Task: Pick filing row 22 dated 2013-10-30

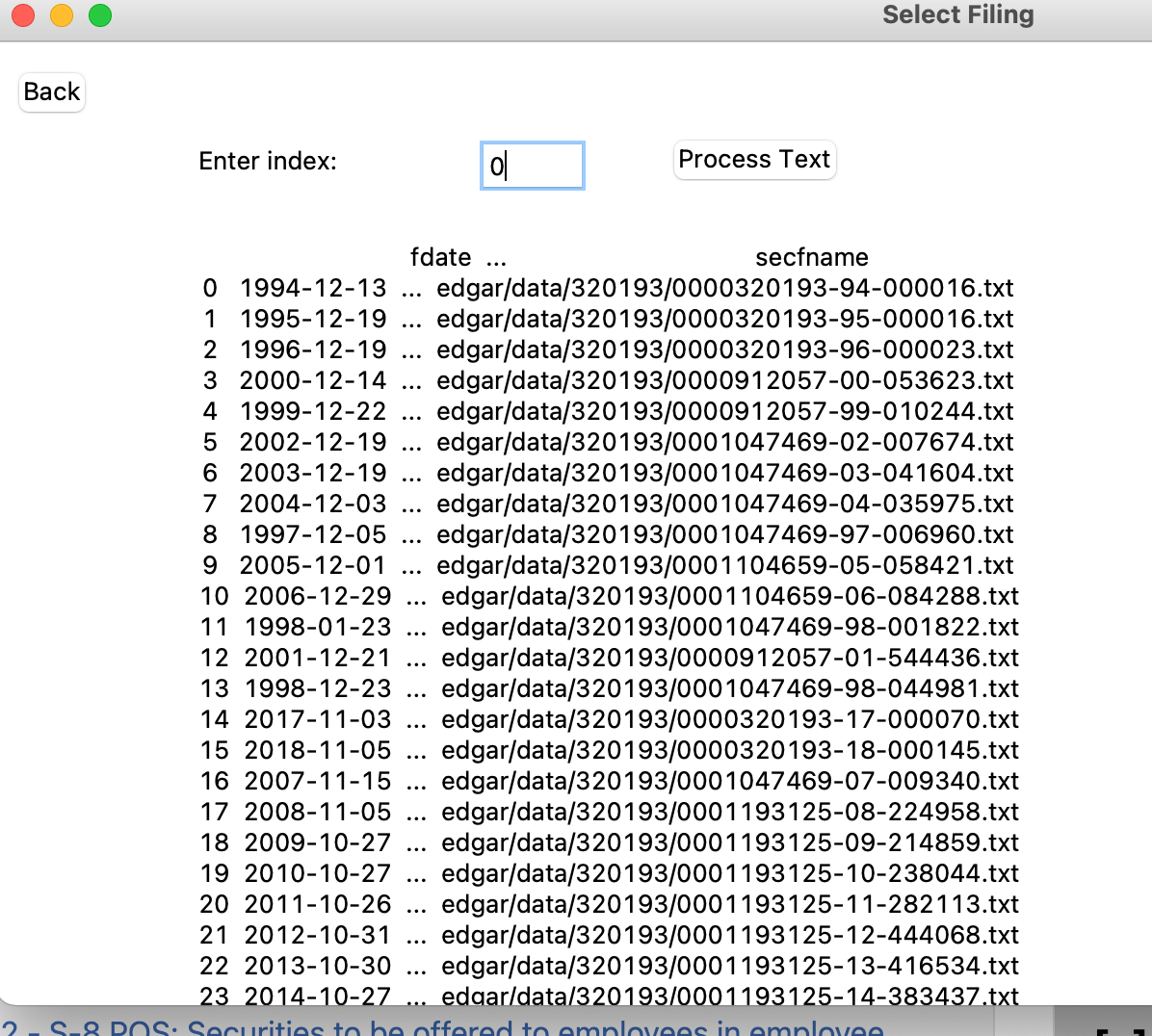Action: click(x=609, y=966)
